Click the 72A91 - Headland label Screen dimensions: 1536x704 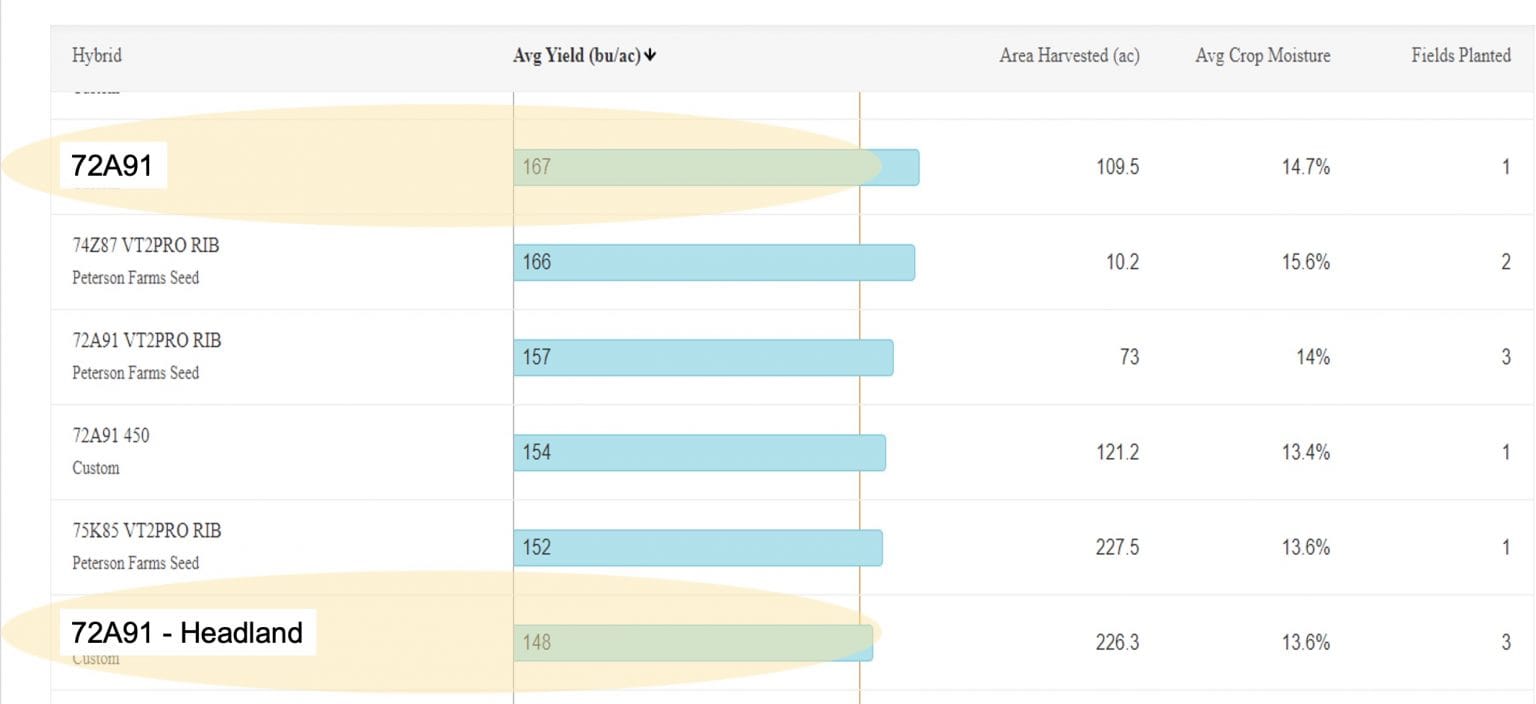tap(187, 633)
